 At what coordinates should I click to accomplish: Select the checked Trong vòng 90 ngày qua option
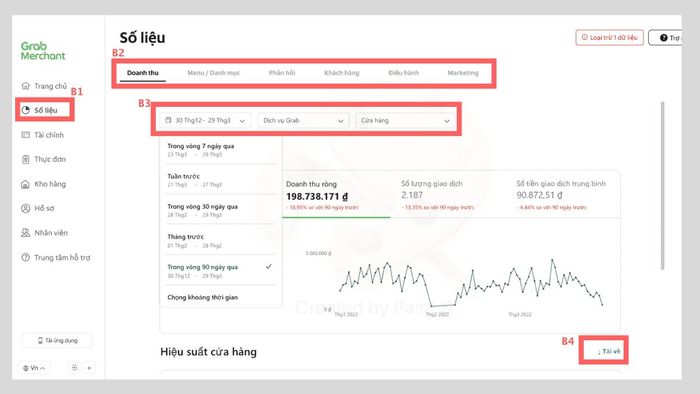(221, 271)
